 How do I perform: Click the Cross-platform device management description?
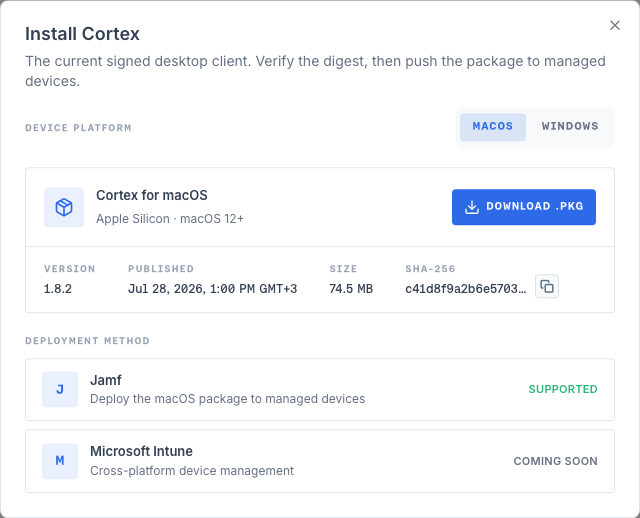click(192, 471)
